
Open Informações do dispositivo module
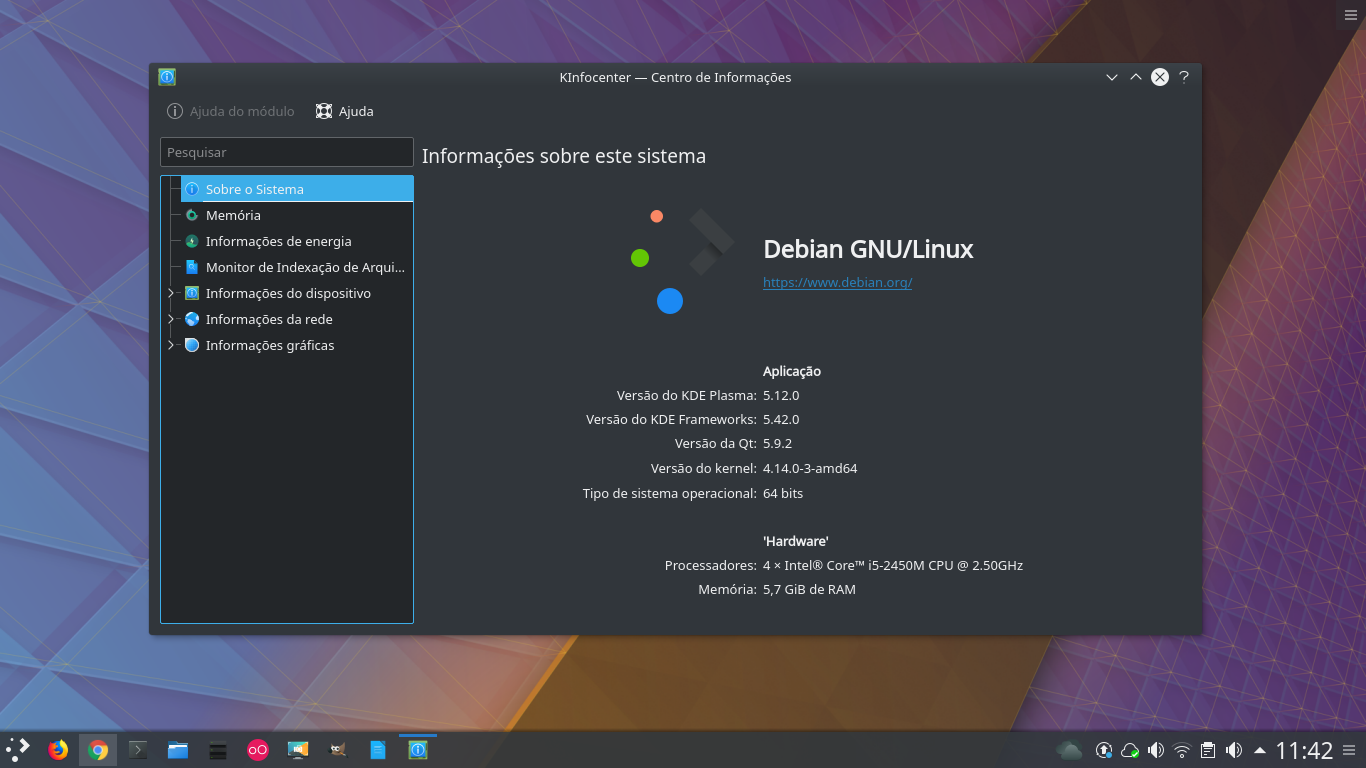tap(288, 293)
